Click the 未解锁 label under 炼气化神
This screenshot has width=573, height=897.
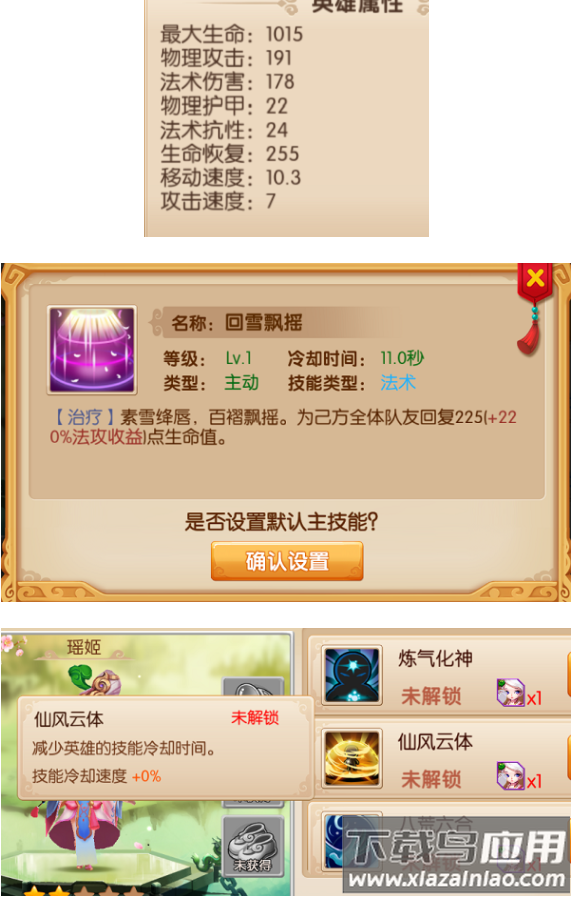[x=431, y=696]
